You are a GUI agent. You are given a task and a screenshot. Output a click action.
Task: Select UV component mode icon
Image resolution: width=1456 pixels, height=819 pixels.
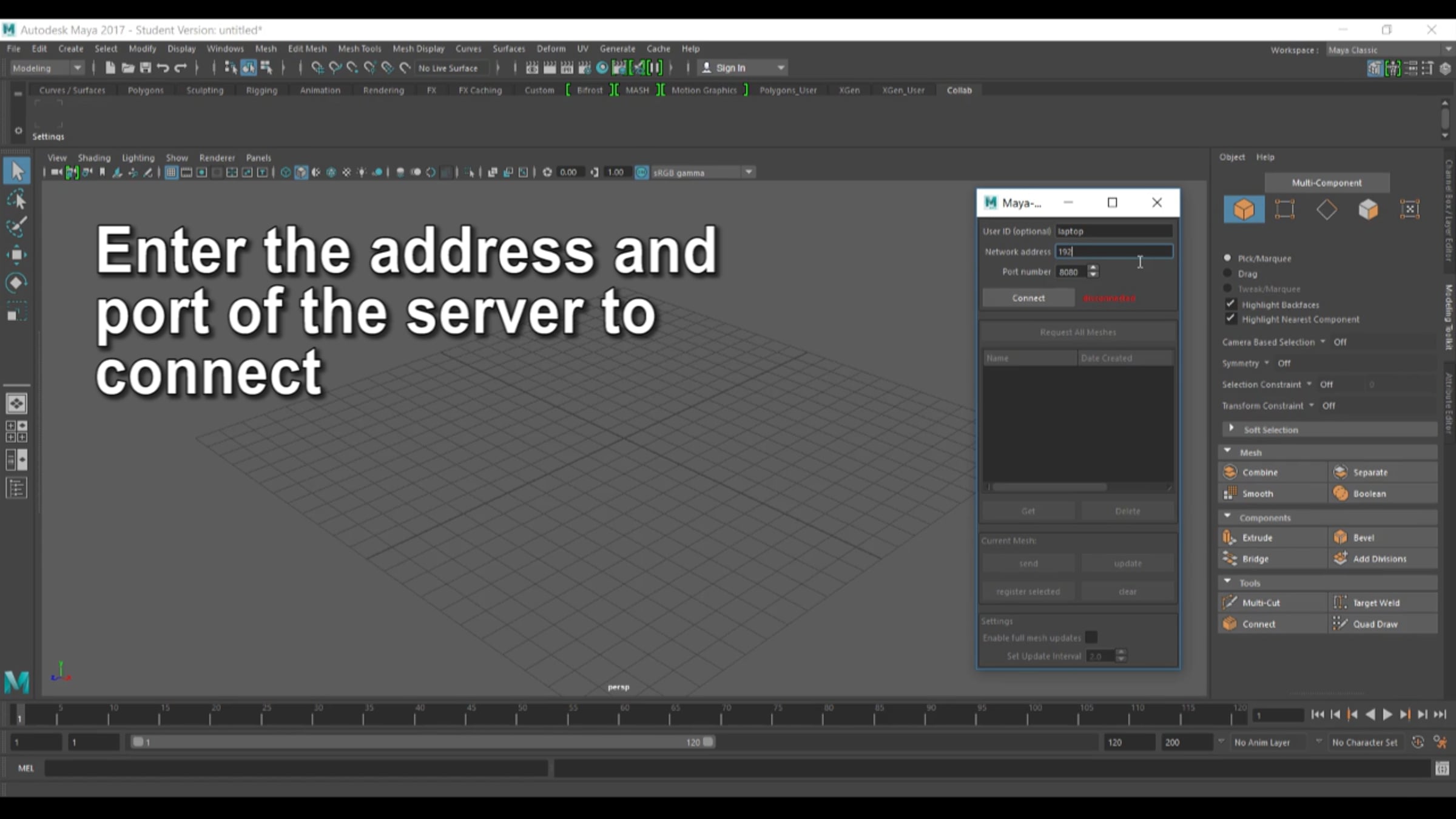(1410, 209)
